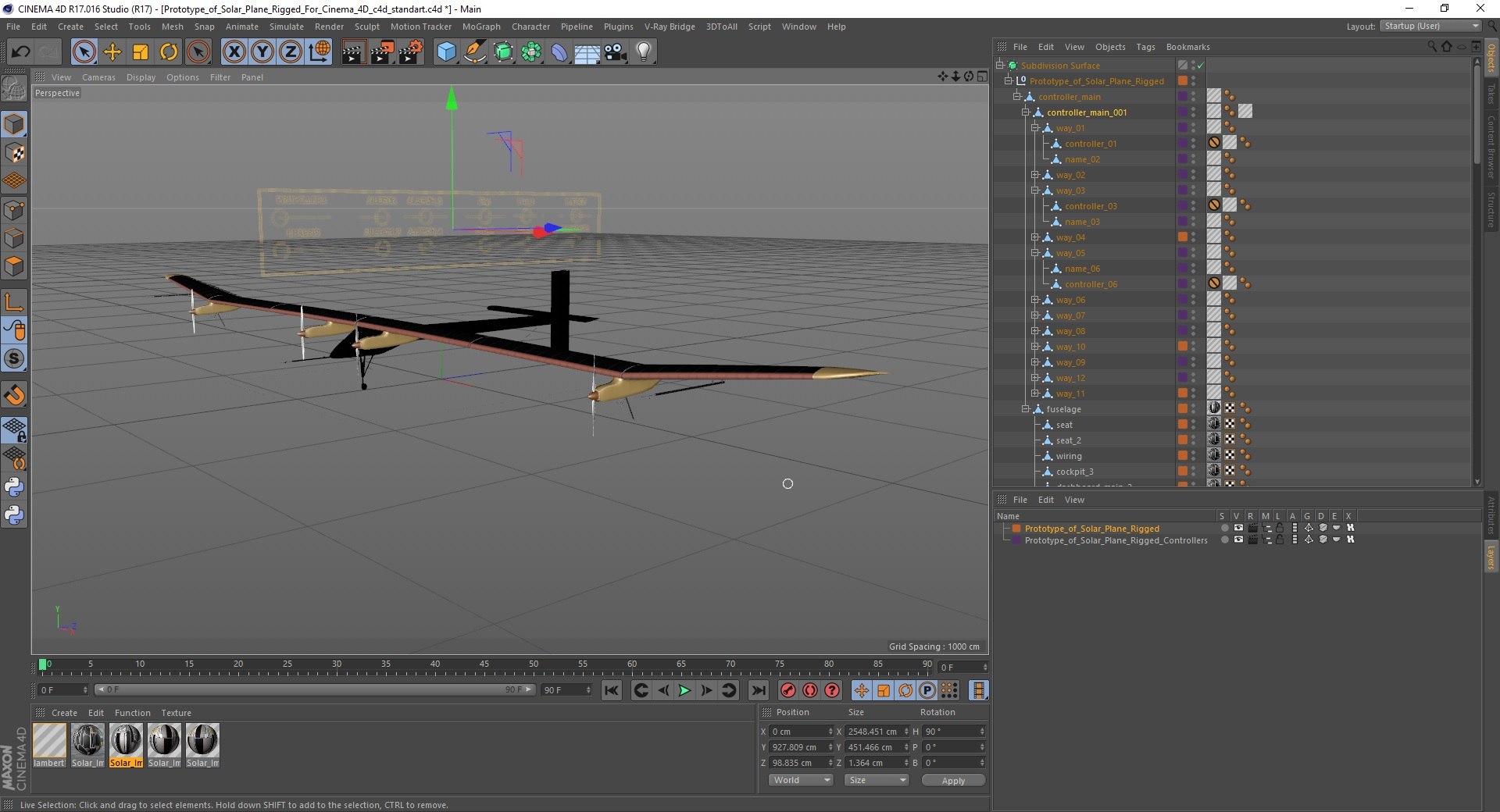Open Edit Render Settings icon

tap(411, 52)
